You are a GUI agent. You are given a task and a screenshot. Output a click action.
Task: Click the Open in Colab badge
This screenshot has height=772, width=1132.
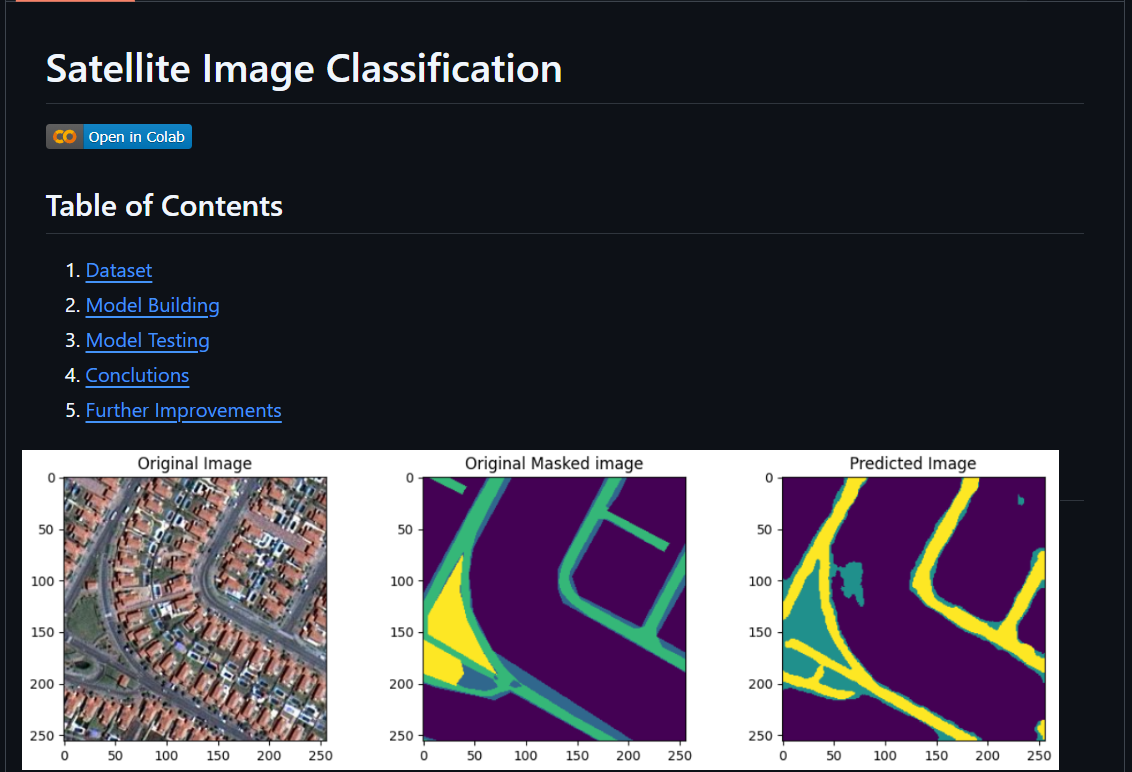click(118, 136)
